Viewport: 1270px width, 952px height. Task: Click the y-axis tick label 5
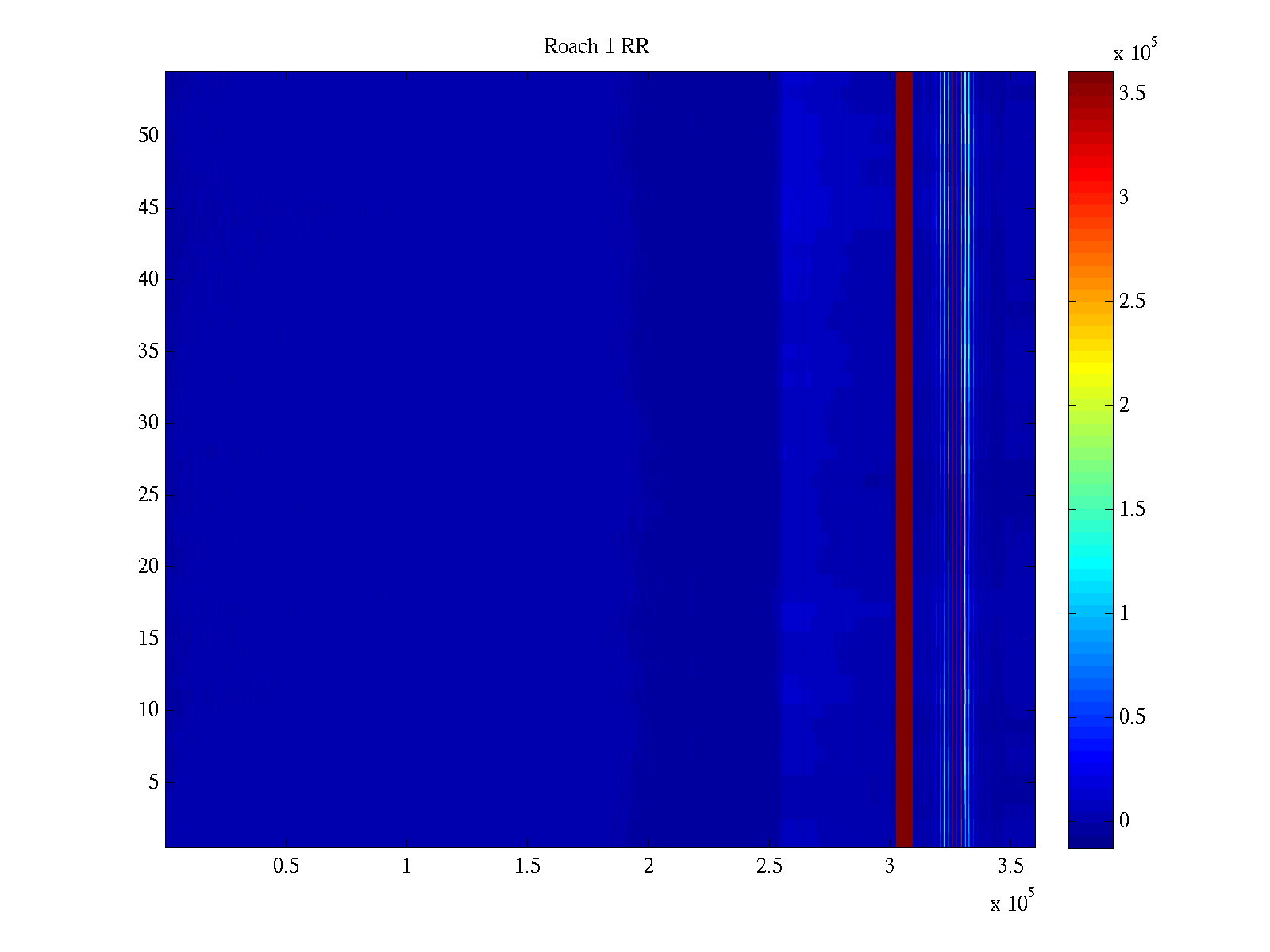coord(153,782)
